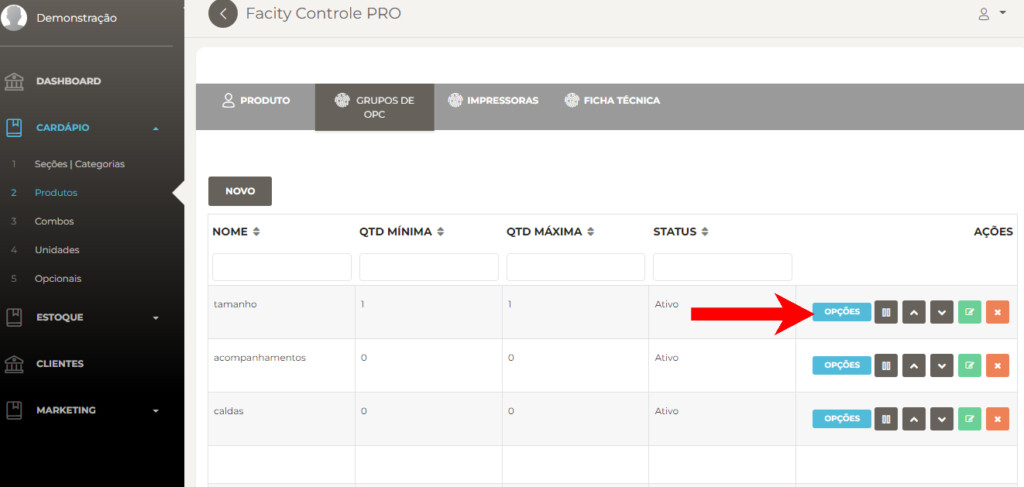The width and height of the screenshot is (1024, 487).
Task: Click the edit icon for tamanho row
Action: pos(970,312)
